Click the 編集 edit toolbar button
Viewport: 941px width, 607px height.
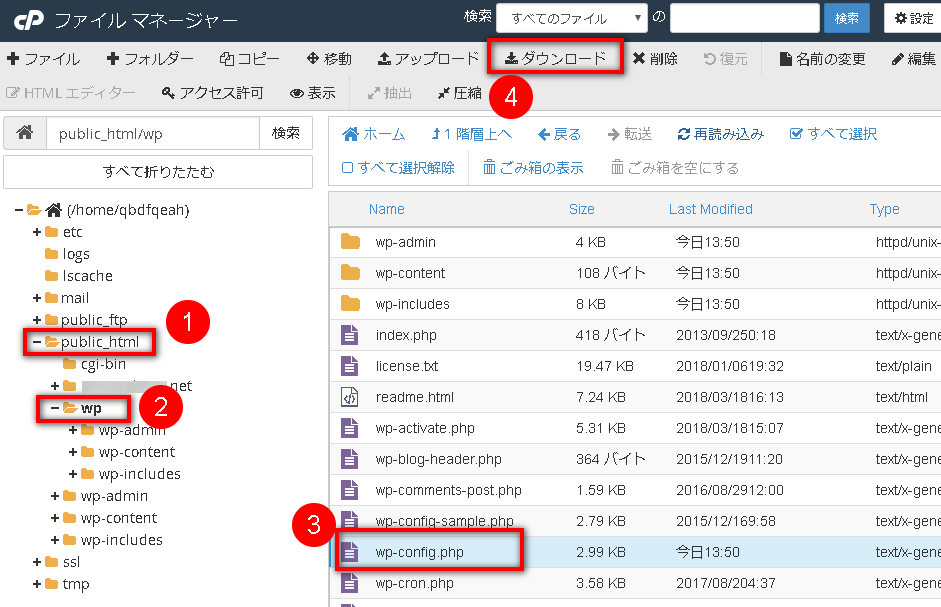point(913,59)
